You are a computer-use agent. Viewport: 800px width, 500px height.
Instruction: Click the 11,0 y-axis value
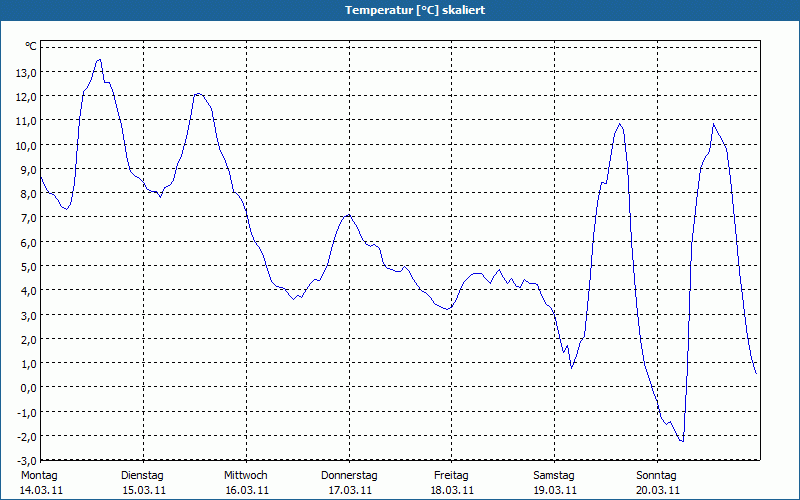point(26,121)
